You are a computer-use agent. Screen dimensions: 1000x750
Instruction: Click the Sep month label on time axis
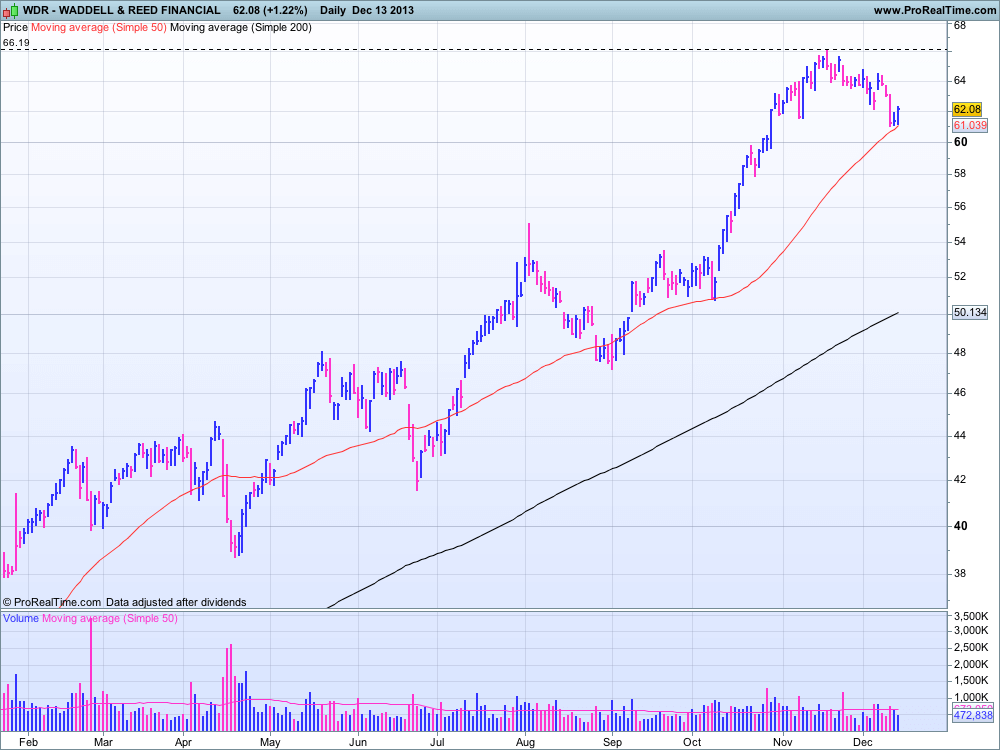612,742
